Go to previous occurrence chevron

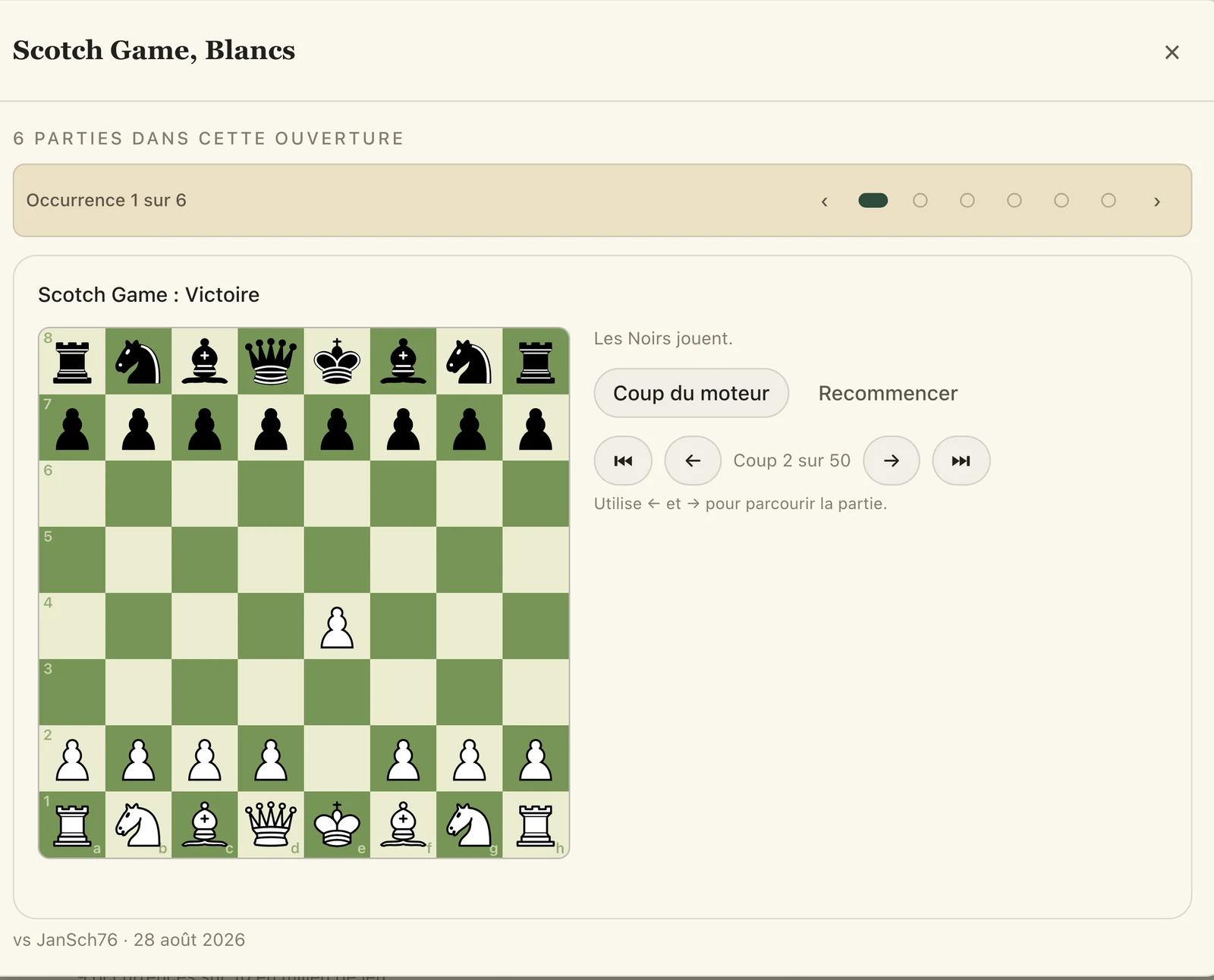pyautogui.click(x=825, y=201)
